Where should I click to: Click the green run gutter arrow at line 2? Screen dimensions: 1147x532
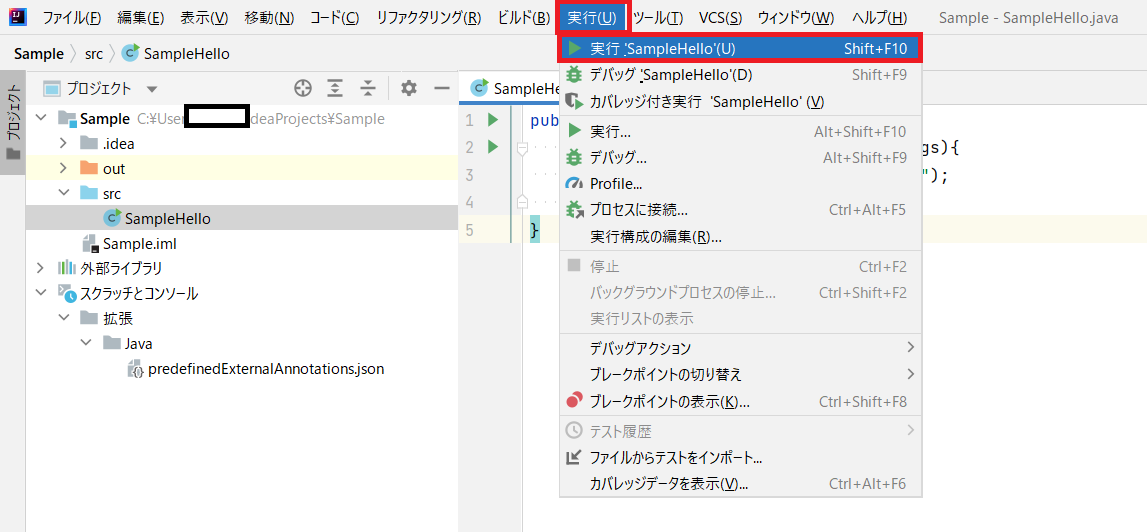[492, 147]
